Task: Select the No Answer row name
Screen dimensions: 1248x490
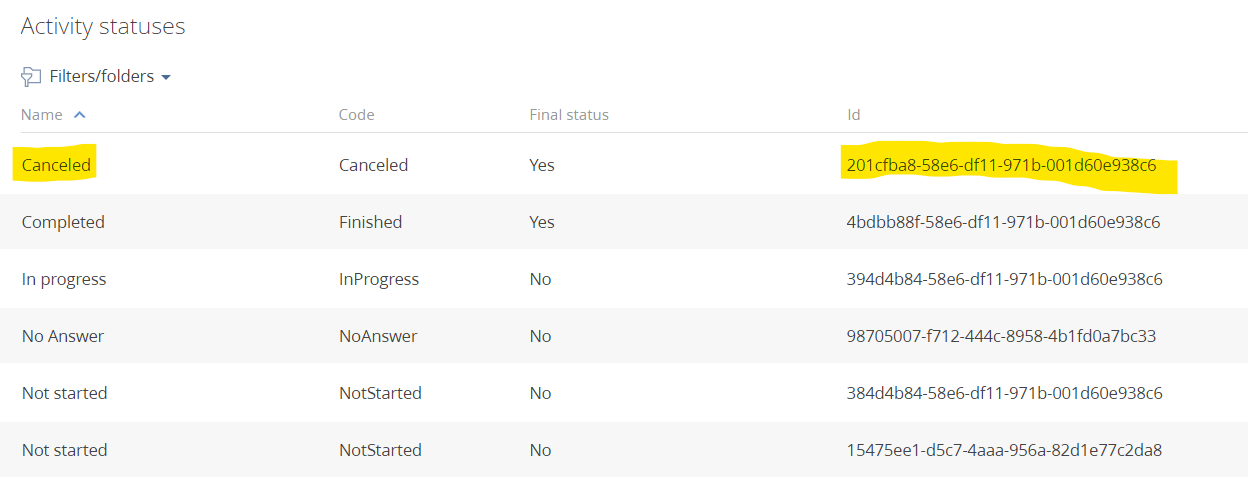Action: [63, 336]
